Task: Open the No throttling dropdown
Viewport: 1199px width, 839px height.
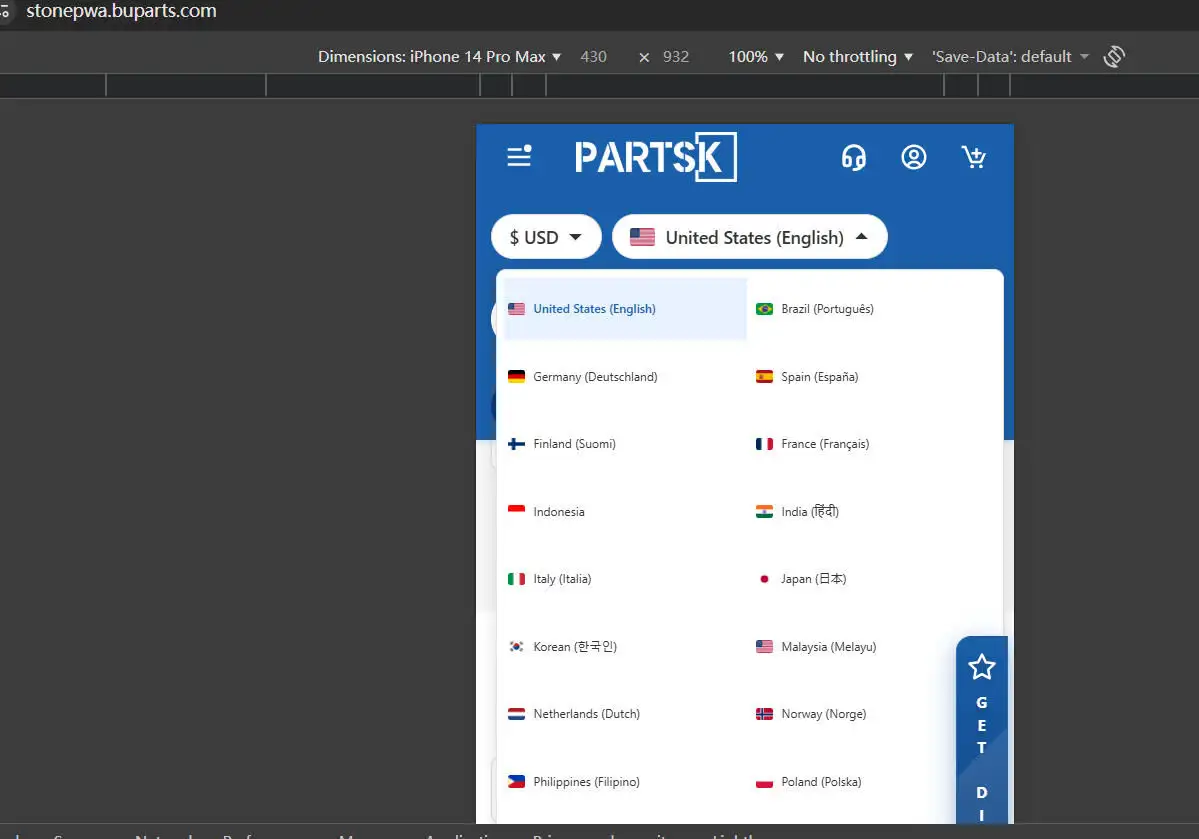Action: [x=857, y=57]
